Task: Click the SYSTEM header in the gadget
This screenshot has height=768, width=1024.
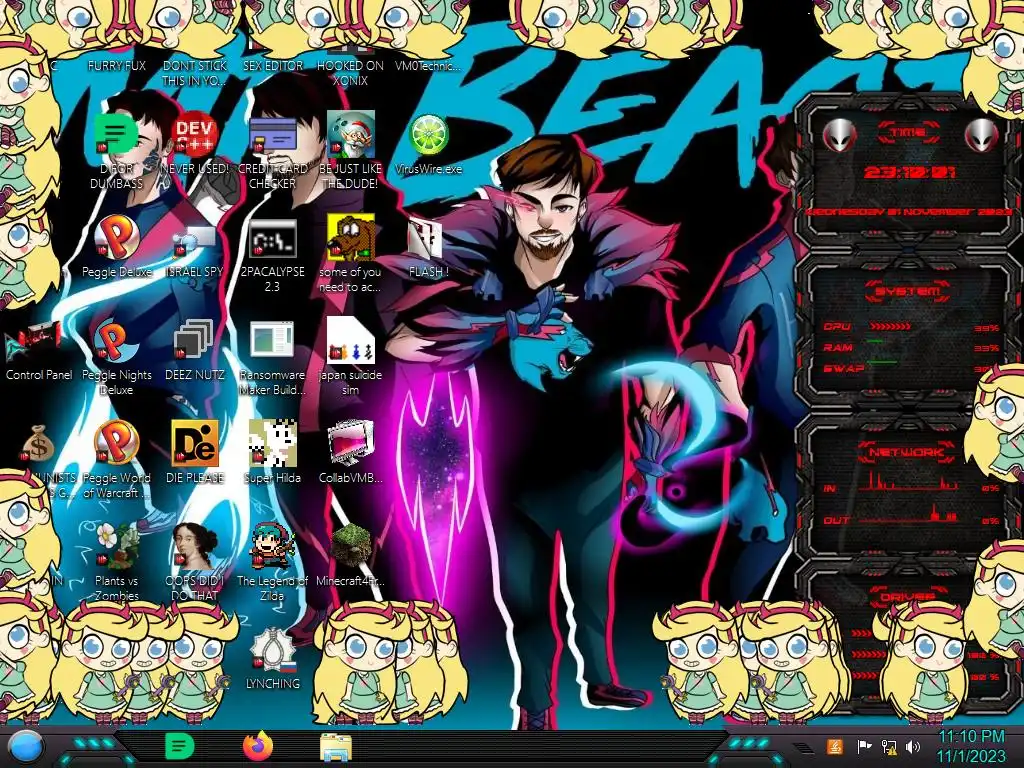Action: click(907, 291)
